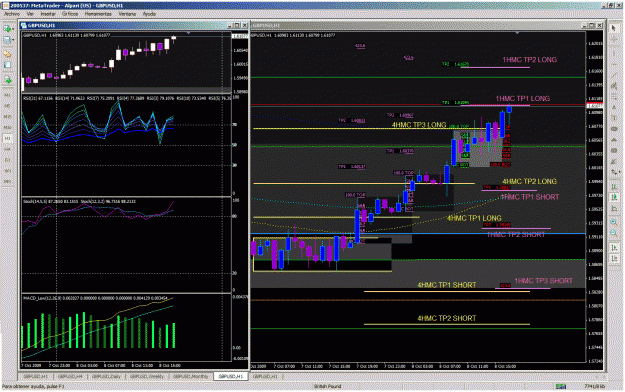
Task: Switch to the W1 timeframe
Action: coord(8,171)
